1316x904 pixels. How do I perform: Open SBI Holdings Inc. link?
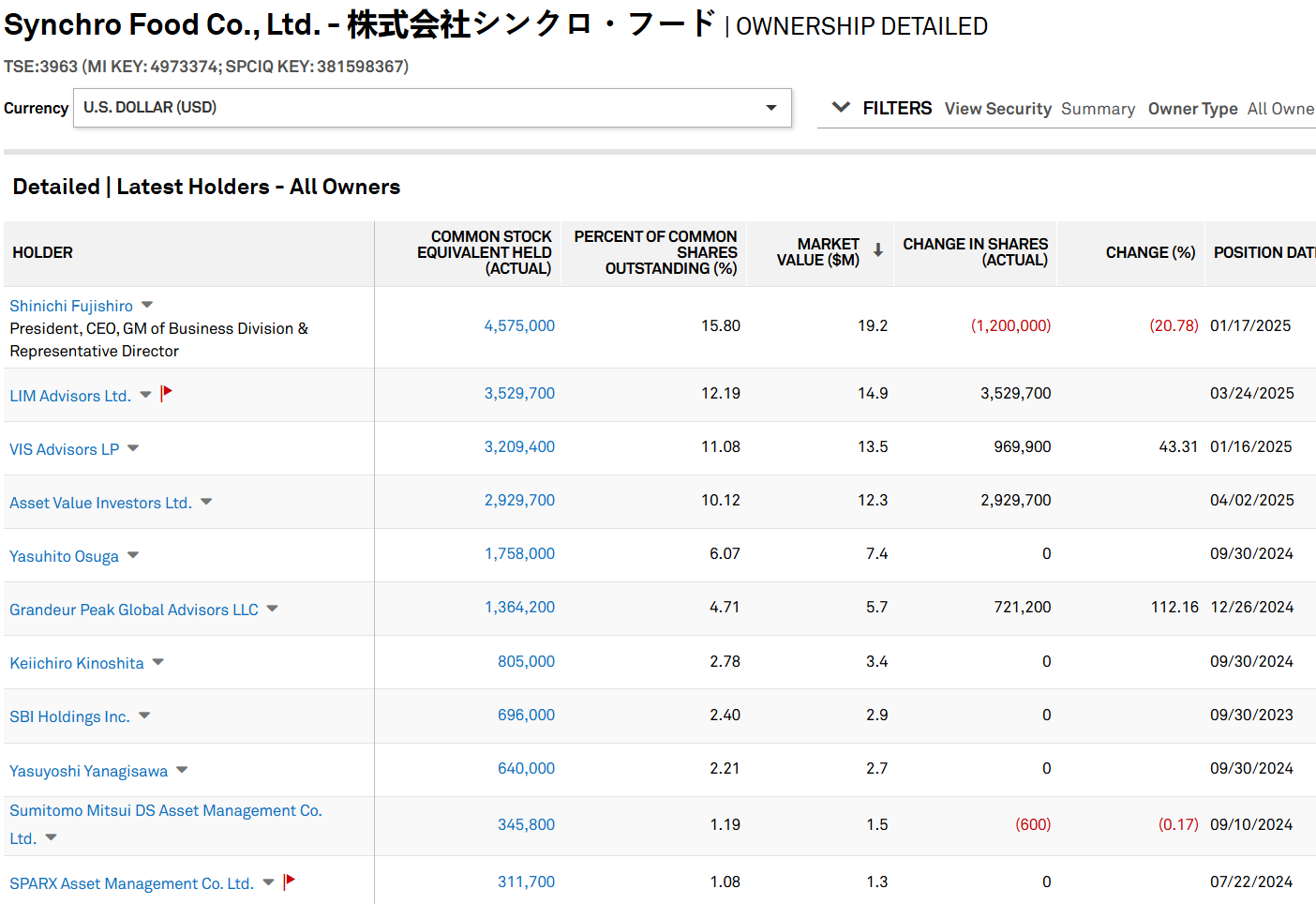(x=70, y=716)
